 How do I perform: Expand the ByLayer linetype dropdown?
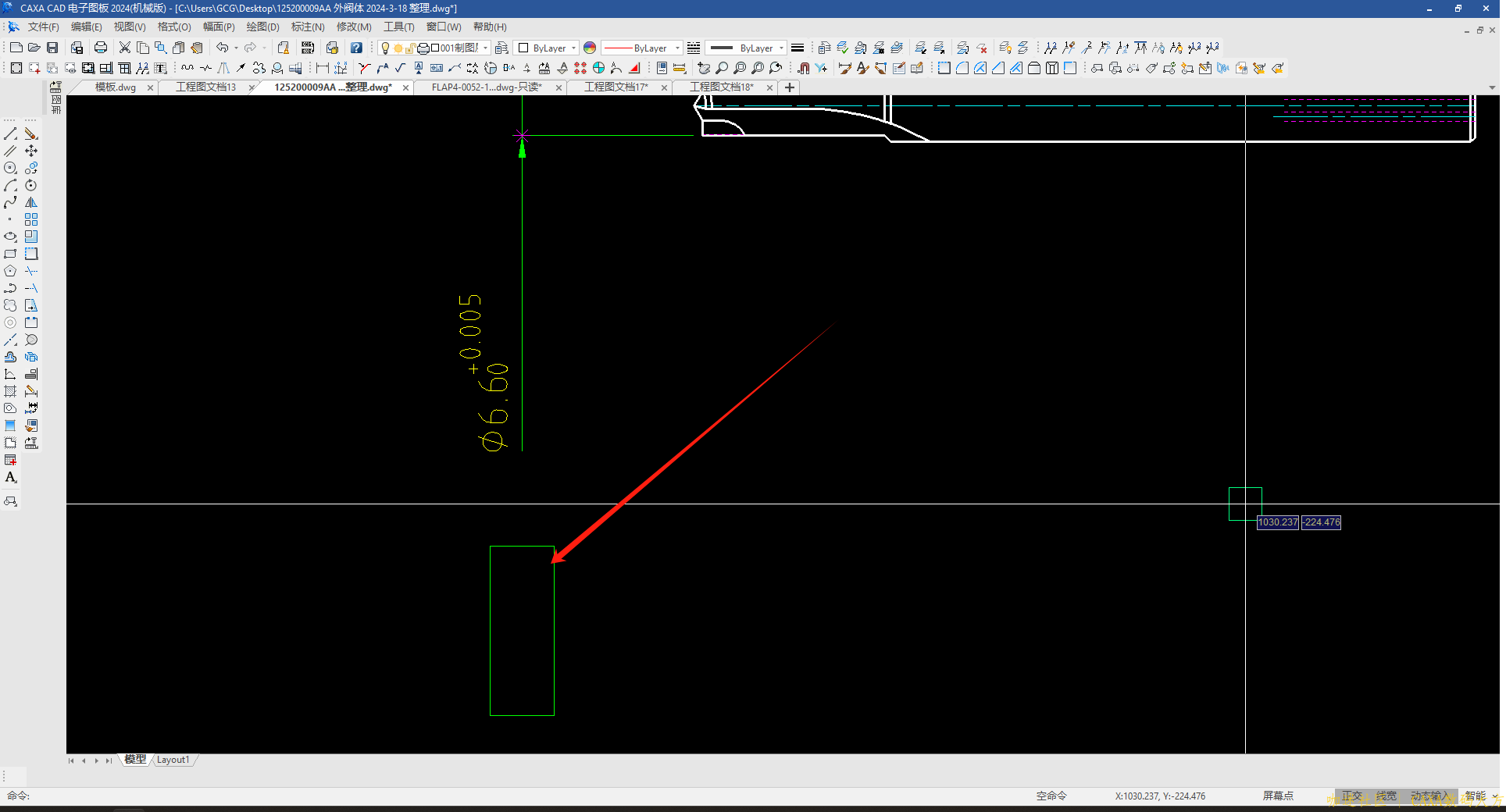coord(676,48)
